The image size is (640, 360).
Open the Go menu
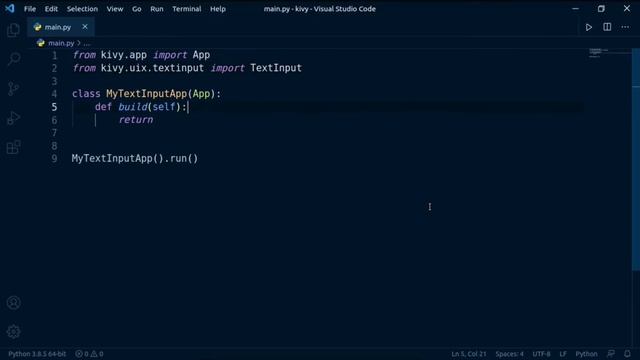(136, 9)
